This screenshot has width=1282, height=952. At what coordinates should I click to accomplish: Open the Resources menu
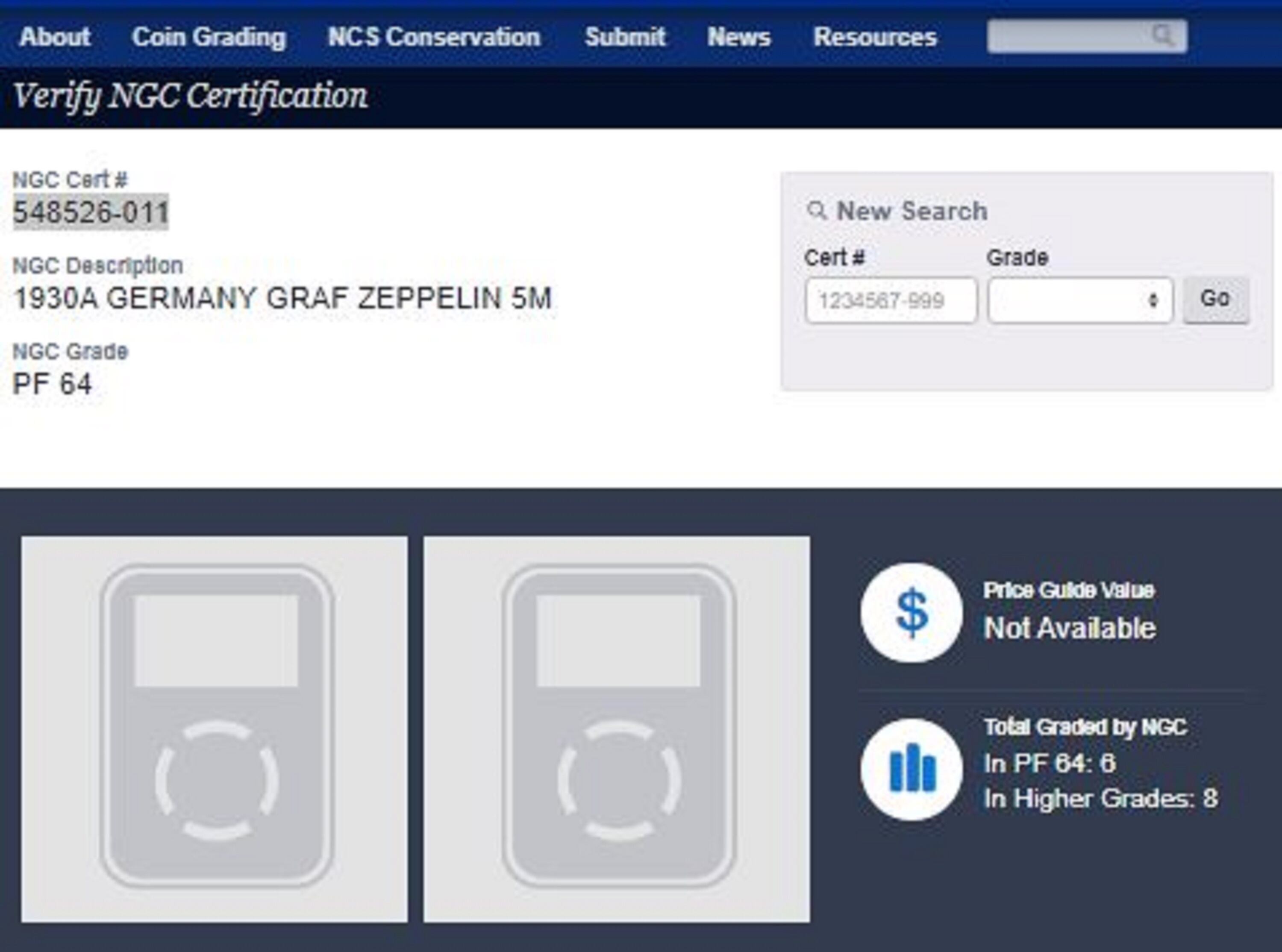pos(875,37)
